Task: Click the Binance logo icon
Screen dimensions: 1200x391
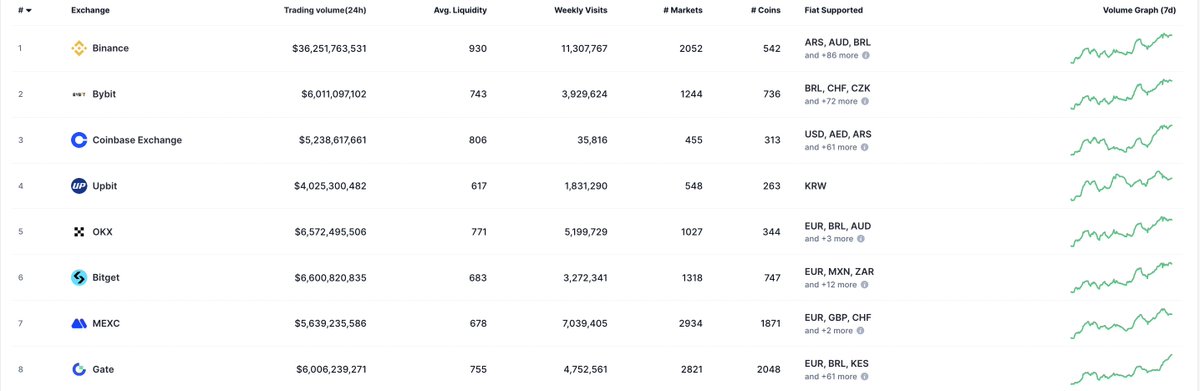Action: pos(79,48)
